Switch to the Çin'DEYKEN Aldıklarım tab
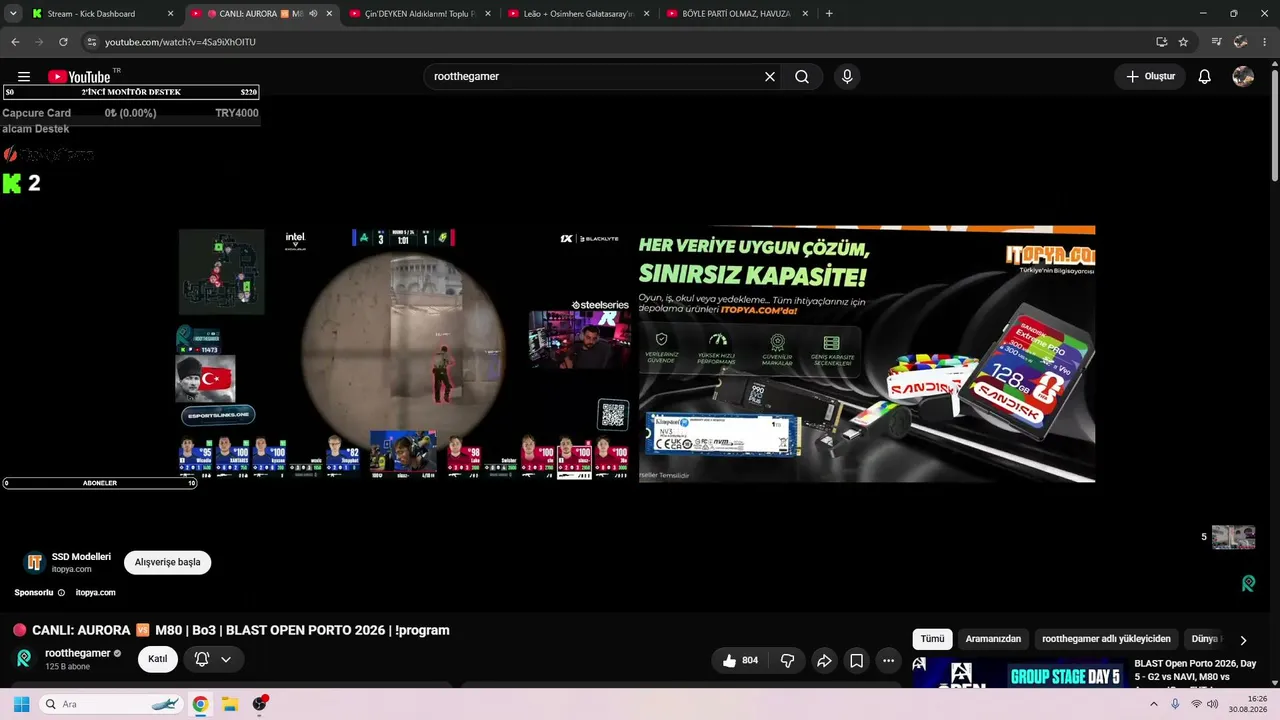 pyautogui.click(x=420, y=14)
